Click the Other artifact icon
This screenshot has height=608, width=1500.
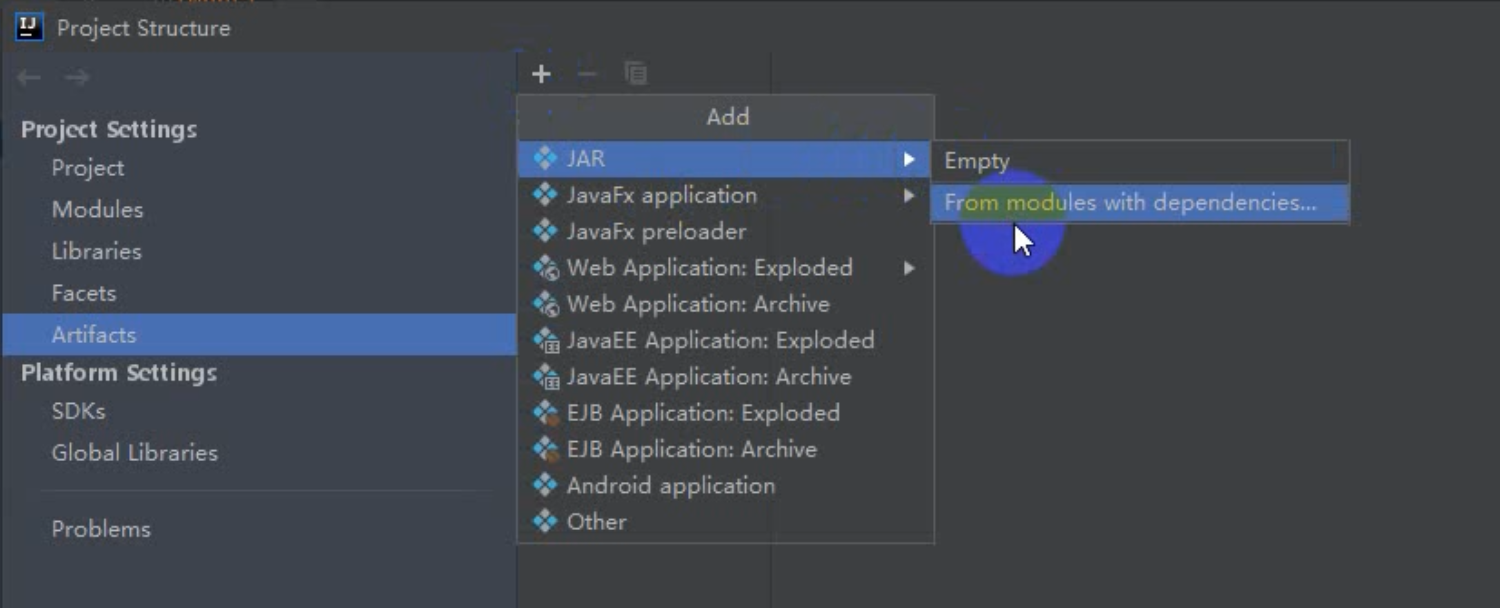click(x=545, y=521)
